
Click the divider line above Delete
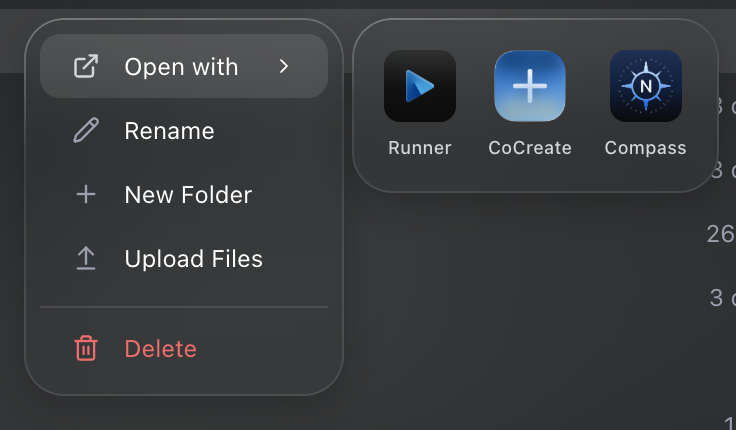[x=184, y=307]
